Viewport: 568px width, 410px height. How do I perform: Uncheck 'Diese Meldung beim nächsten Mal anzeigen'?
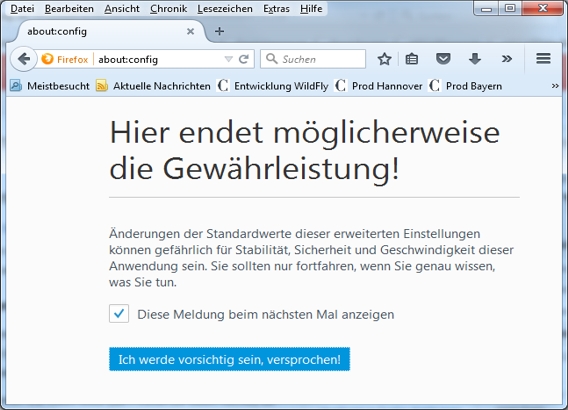click(119, 314)
